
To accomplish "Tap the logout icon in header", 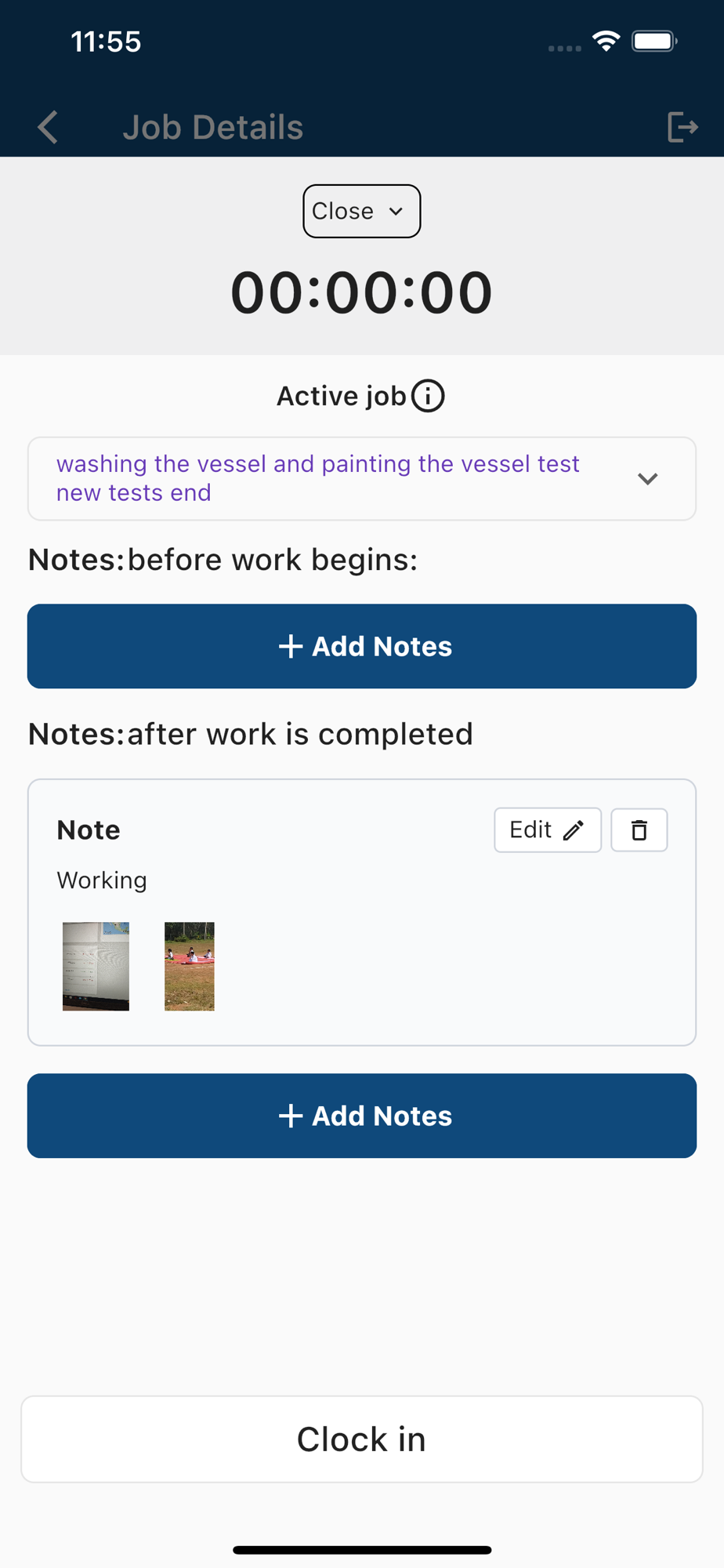I will (682, 127).
